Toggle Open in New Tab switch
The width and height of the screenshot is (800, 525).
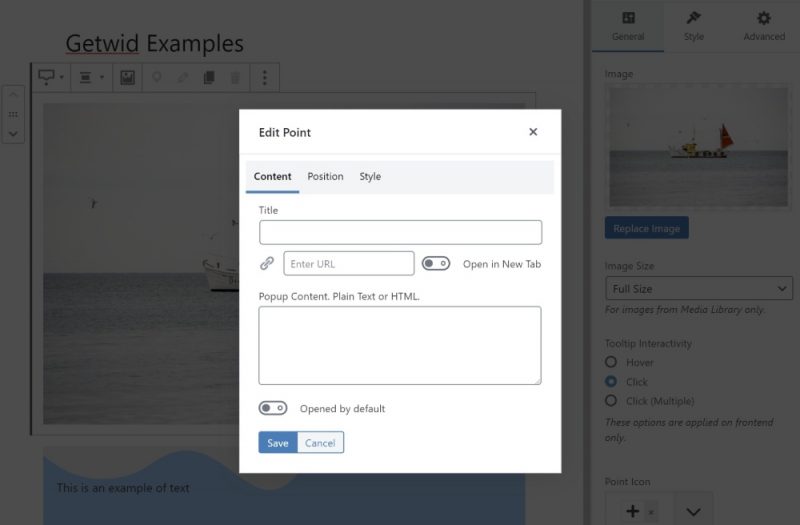click(x=436, y=263)
